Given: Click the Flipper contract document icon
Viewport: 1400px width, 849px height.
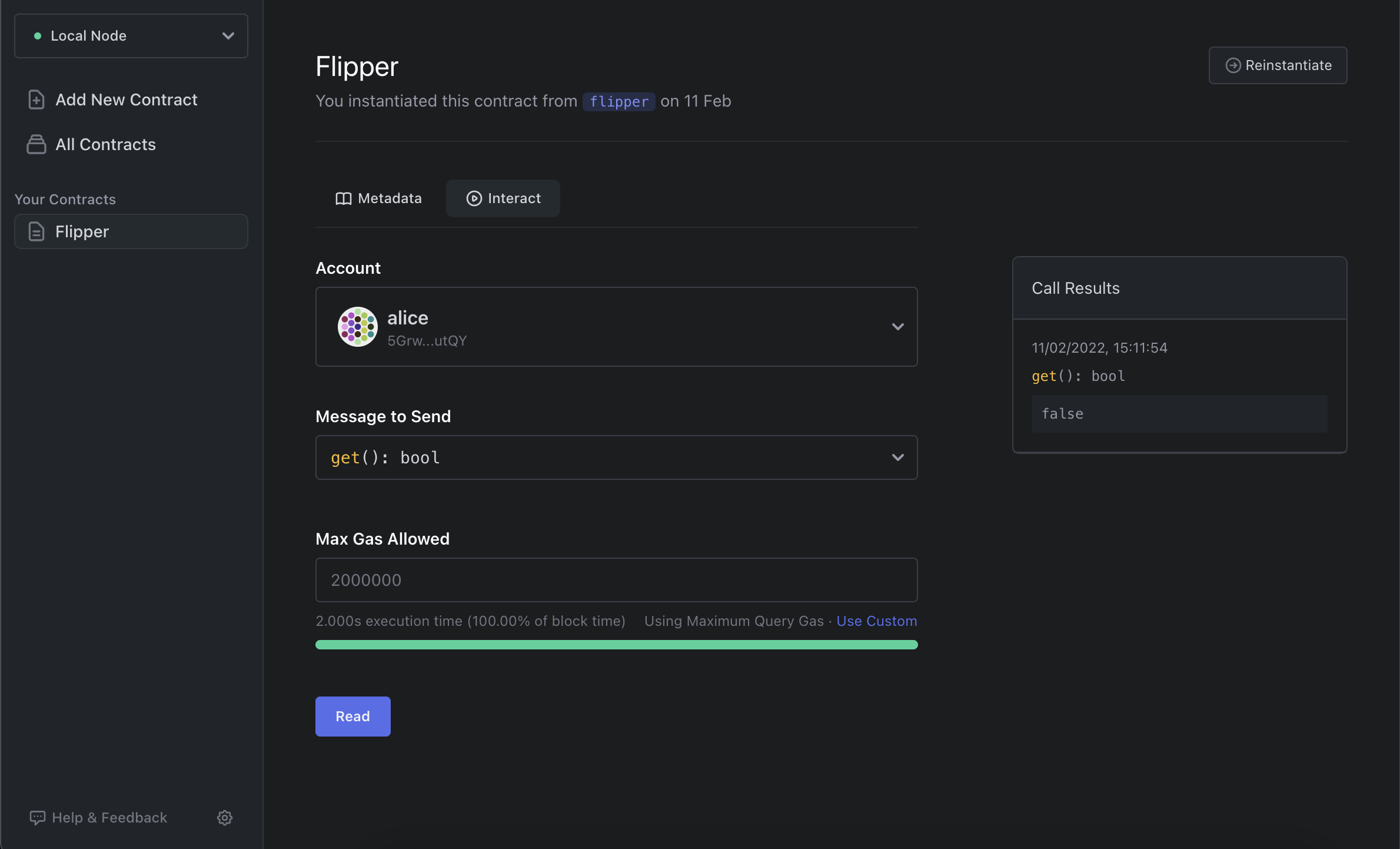Looking at the screenshot, I should pos(36,231).
